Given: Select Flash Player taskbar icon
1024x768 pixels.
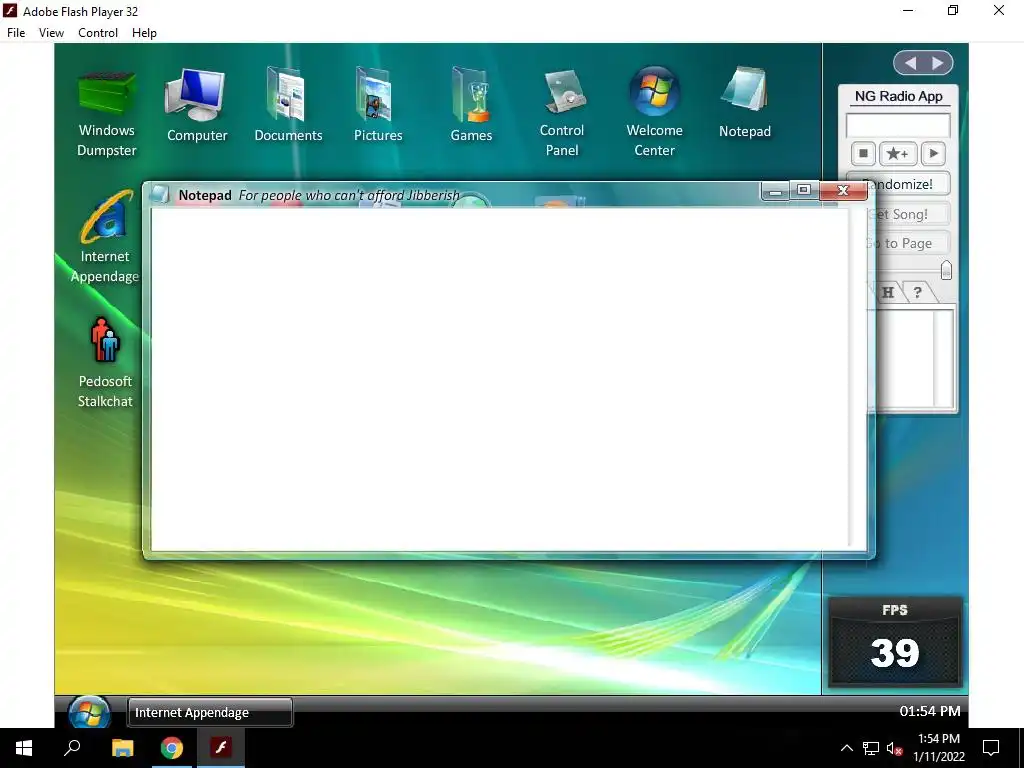Looking at the screenshot, I should (221, 748).
